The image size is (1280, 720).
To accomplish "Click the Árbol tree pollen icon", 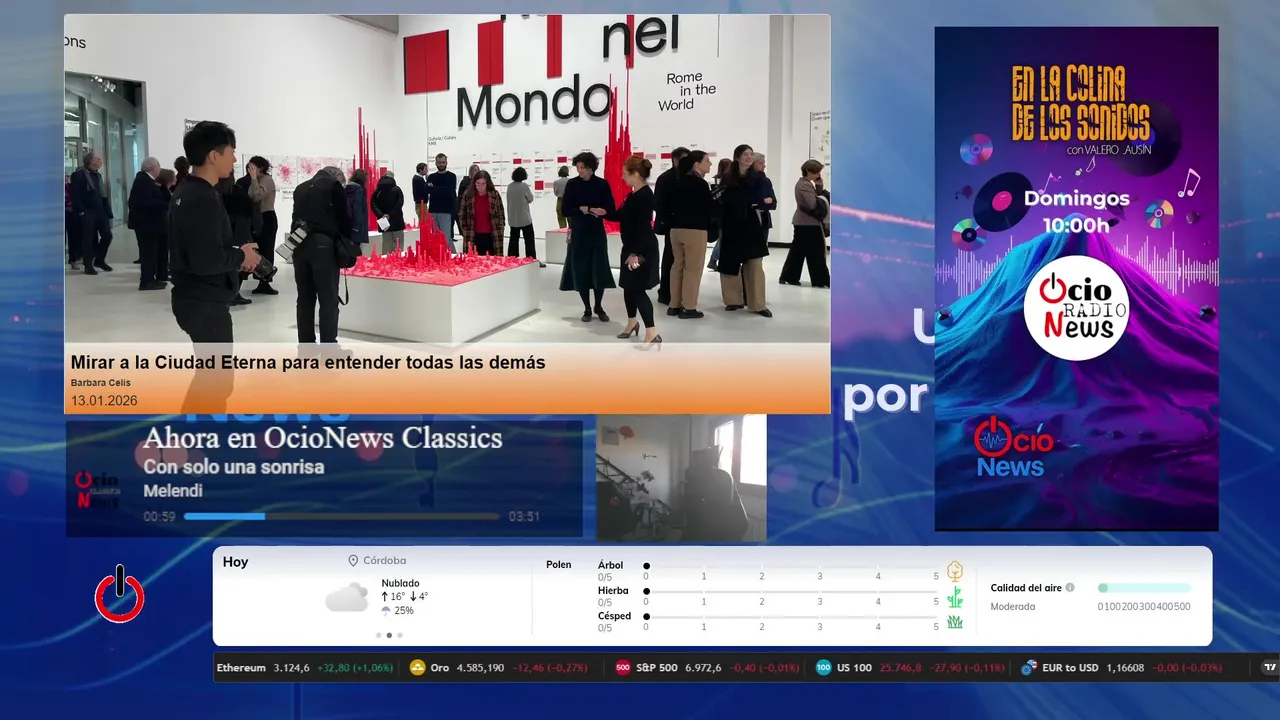I will 955,571.
